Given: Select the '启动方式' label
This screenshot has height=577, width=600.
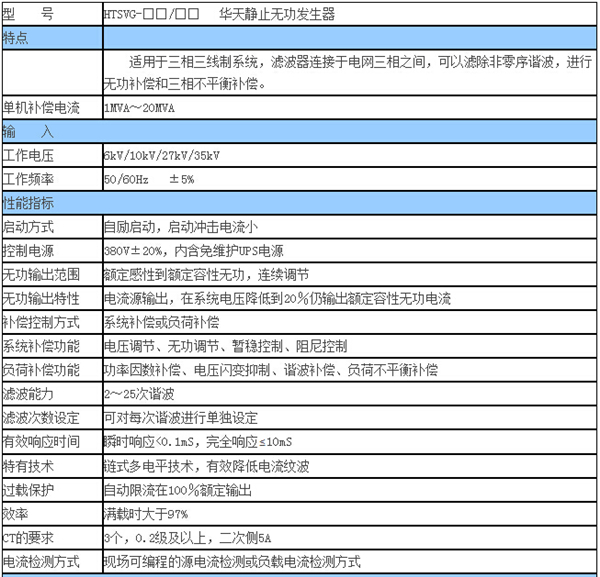Looking at the screenshot, I should click(28, 227).
